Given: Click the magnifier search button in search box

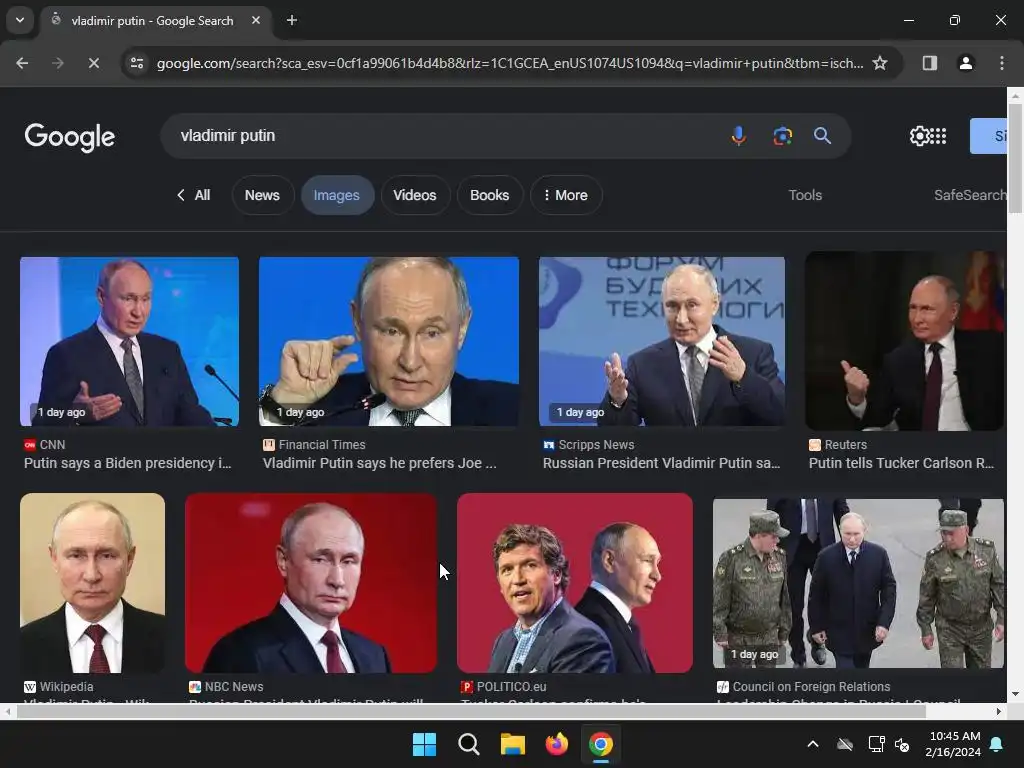Looking at the screenshot, I should coord(822,136).
